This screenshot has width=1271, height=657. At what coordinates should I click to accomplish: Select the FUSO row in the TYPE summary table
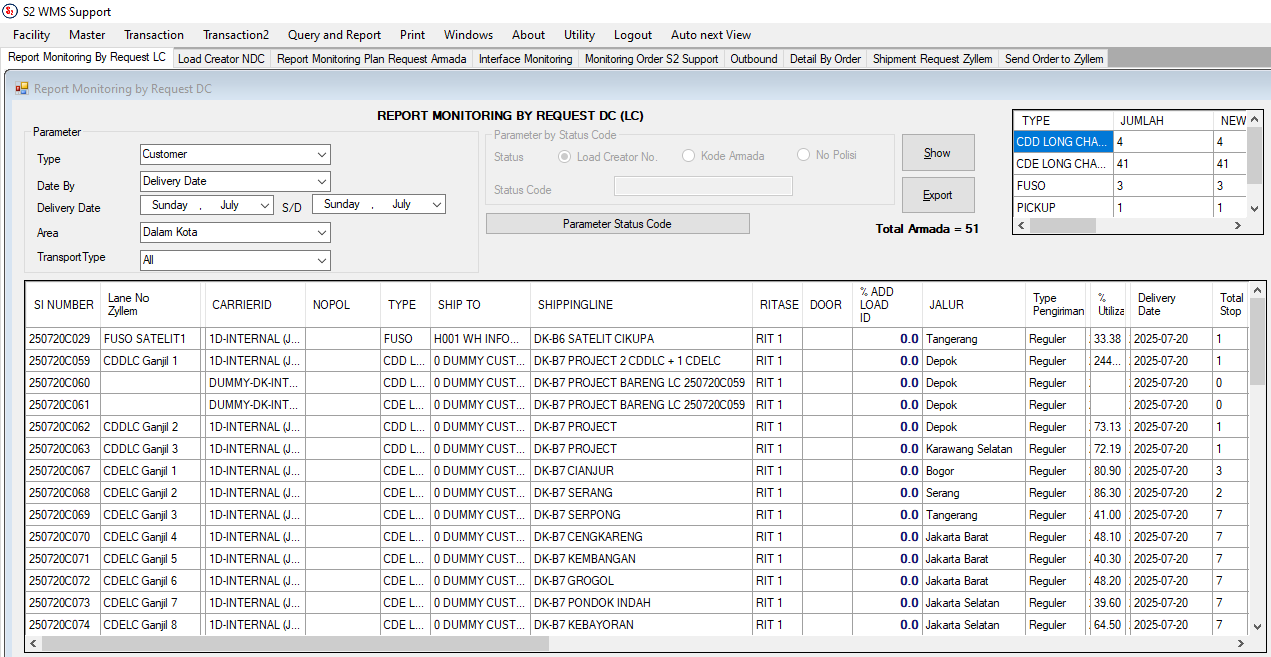[1062, 185]
